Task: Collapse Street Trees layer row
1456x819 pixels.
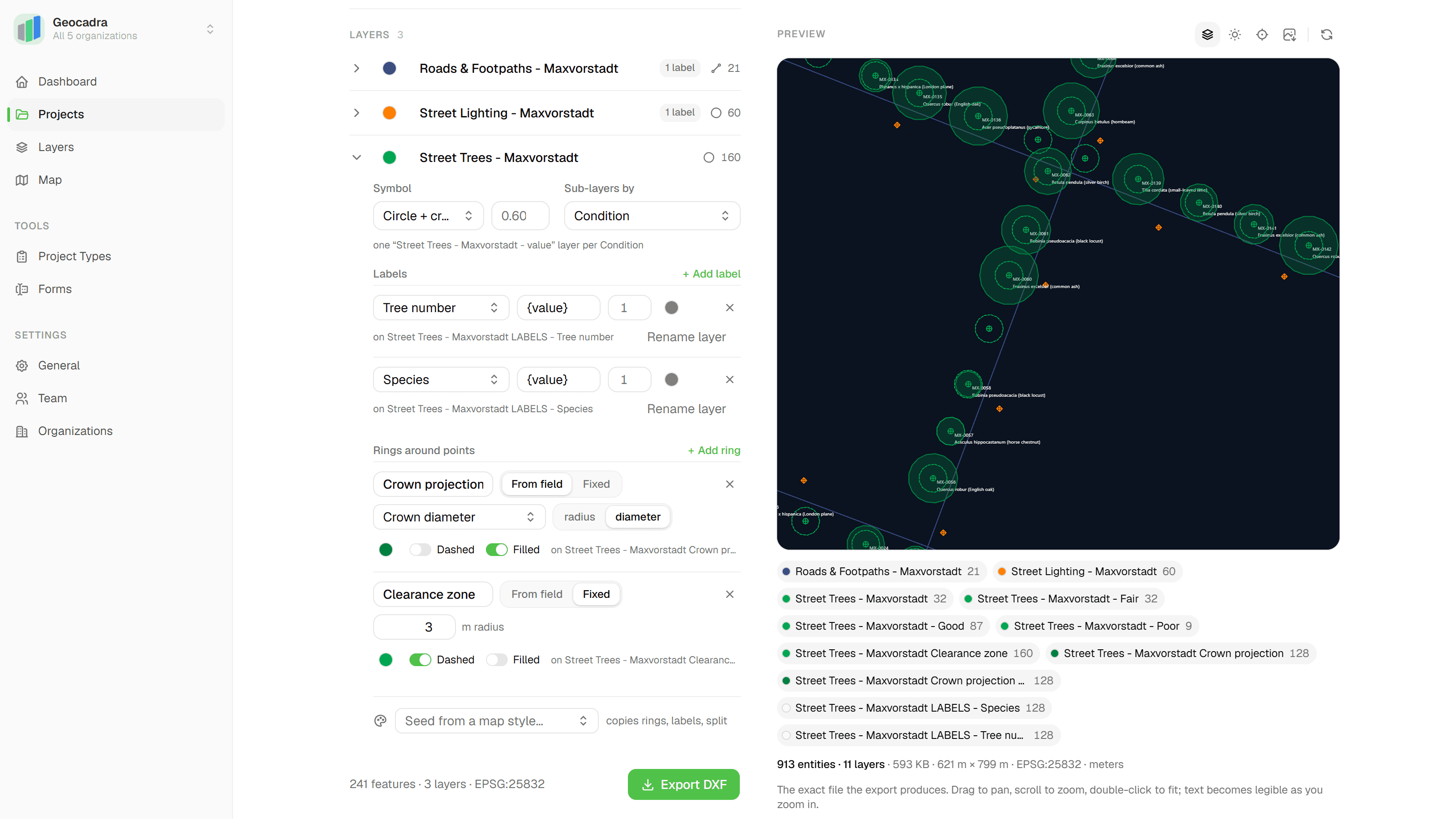Action: point(357,158)
